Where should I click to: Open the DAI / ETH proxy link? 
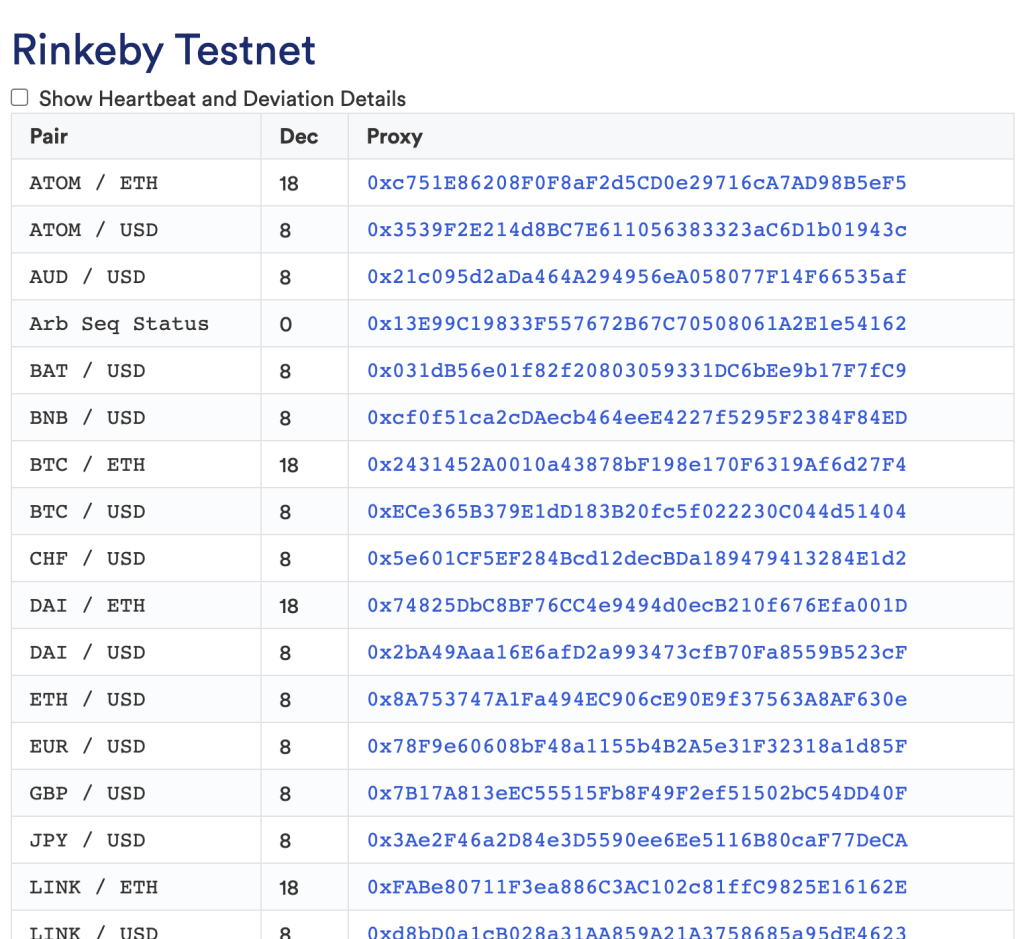click(636, 606)
